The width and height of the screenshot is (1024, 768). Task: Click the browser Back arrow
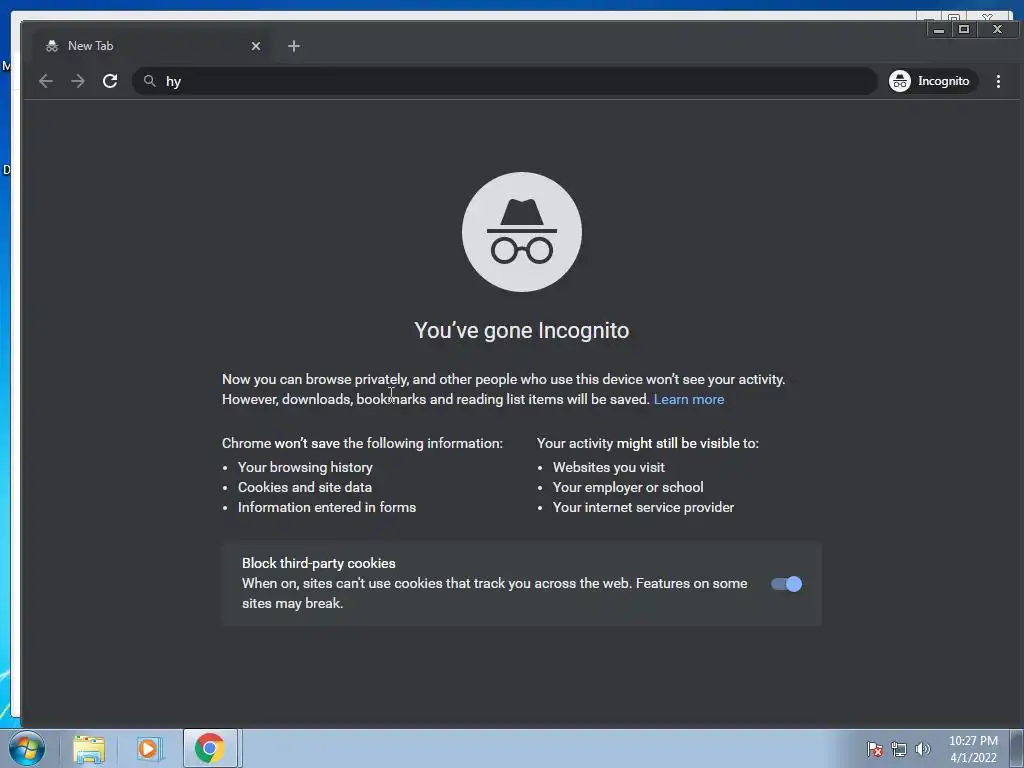coord(46,81)
